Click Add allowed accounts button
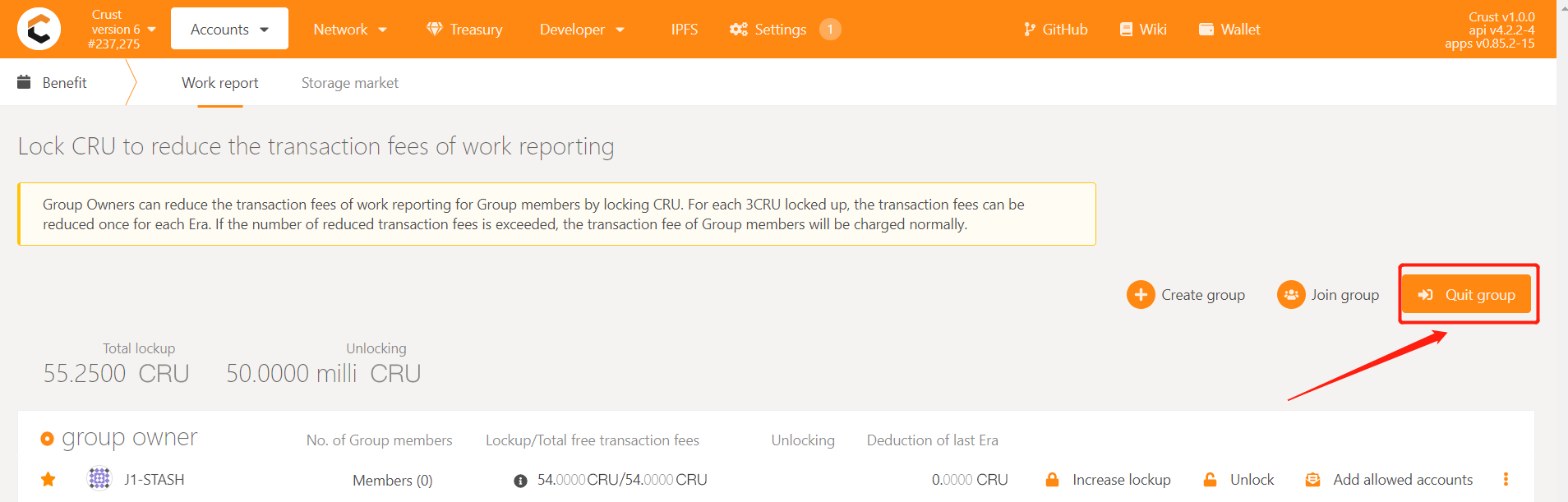The width and height of the screenshot is (1568, 502). pos(1389,480)
